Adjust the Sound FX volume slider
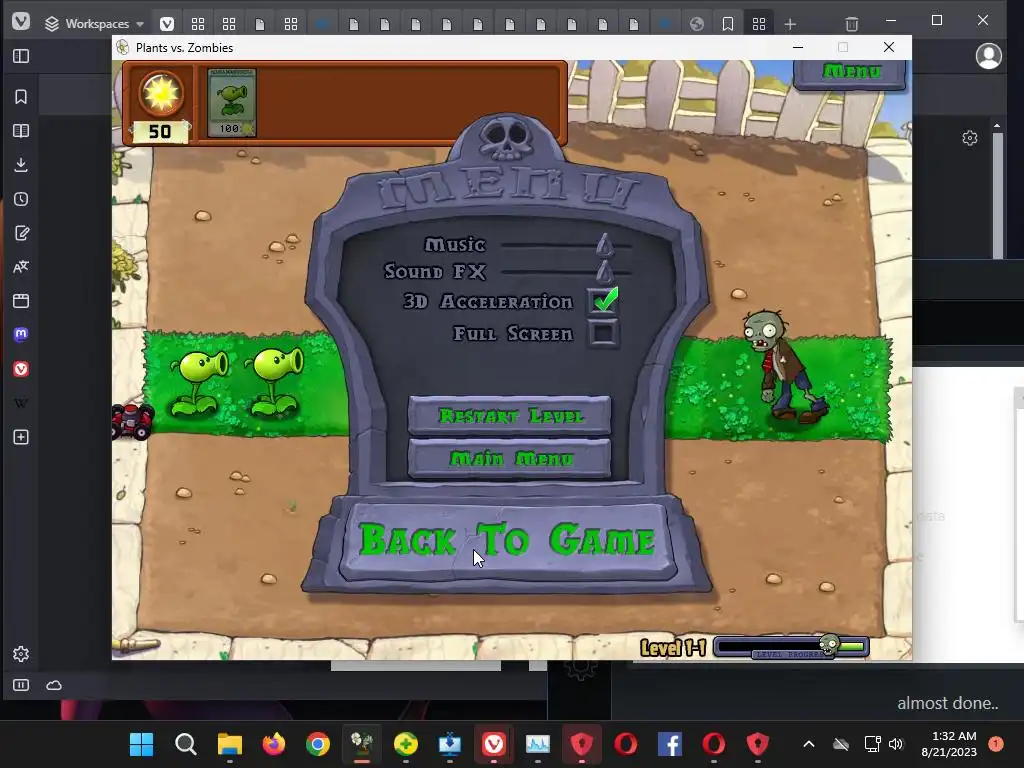This screenshot has height=768, width=1024. pyautogui.click(x=604, y=271)
